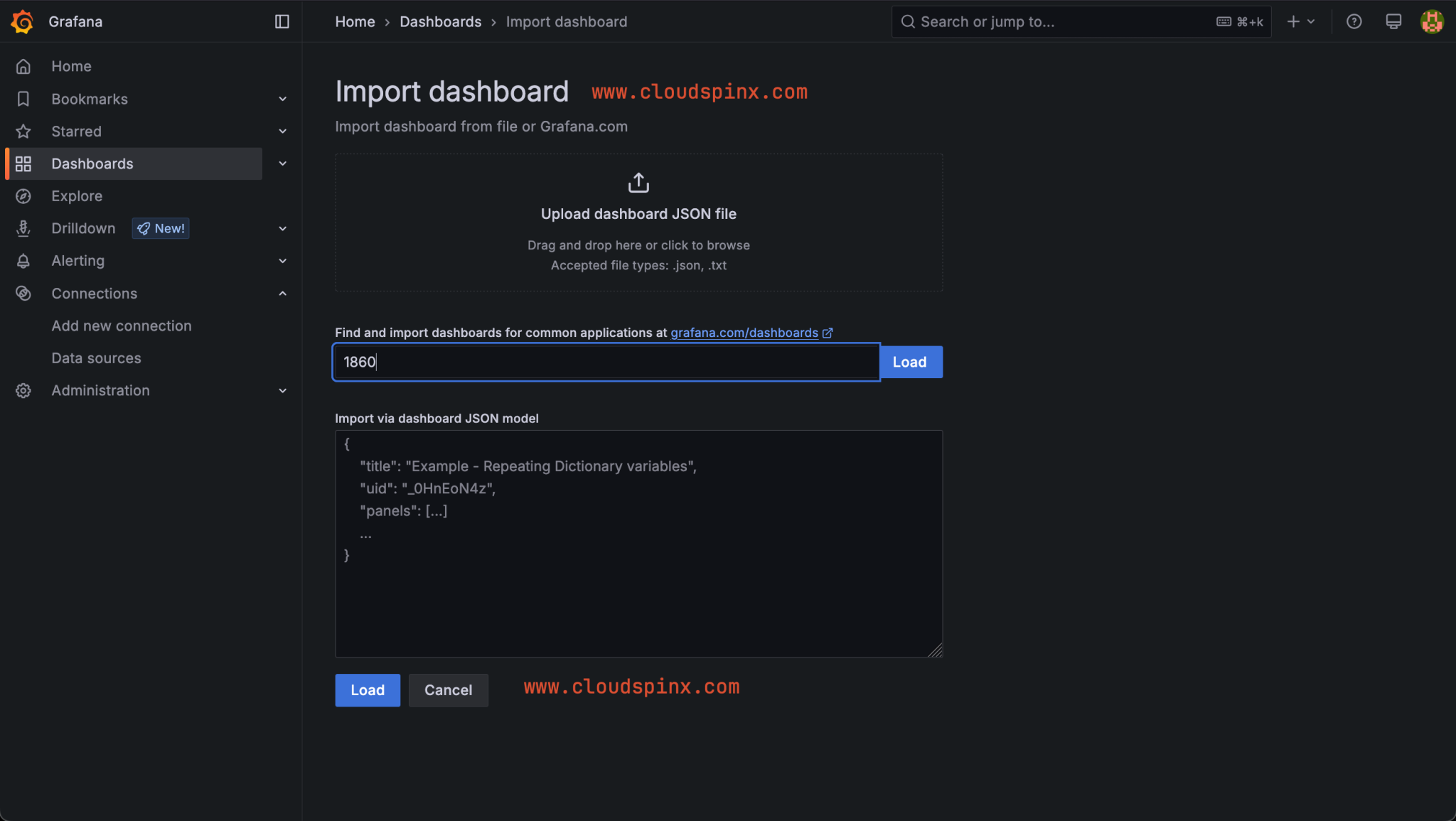1456x821 pixels.
Task: Navigate to Dashboards via breadcrumb
Action: pyautogui.click(x=440, y=21)
